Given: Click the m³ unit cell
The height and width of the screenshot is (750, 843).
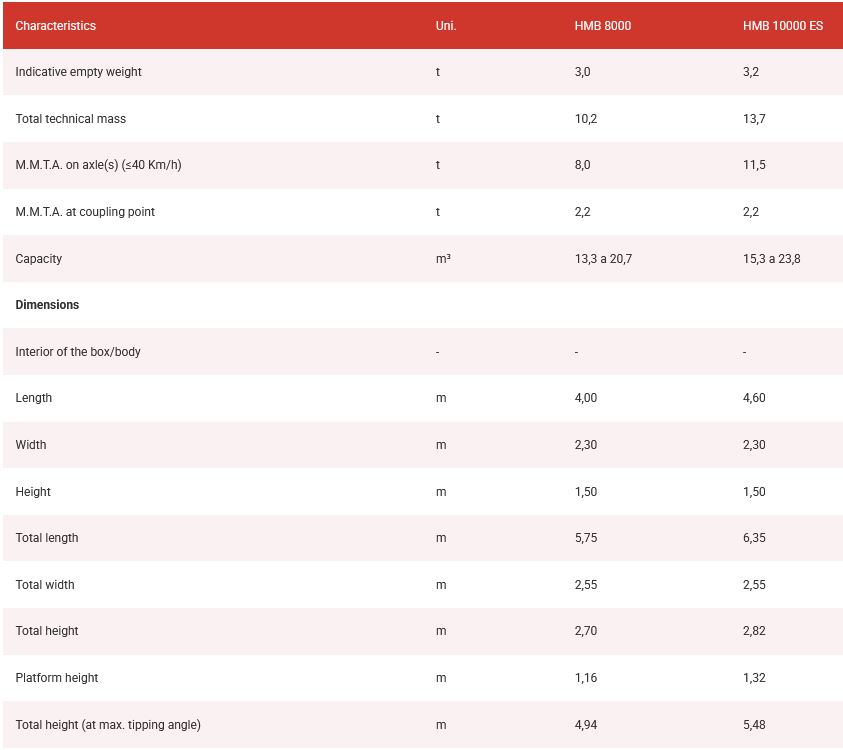Looking at the screenshot, I should pos(443,259).
